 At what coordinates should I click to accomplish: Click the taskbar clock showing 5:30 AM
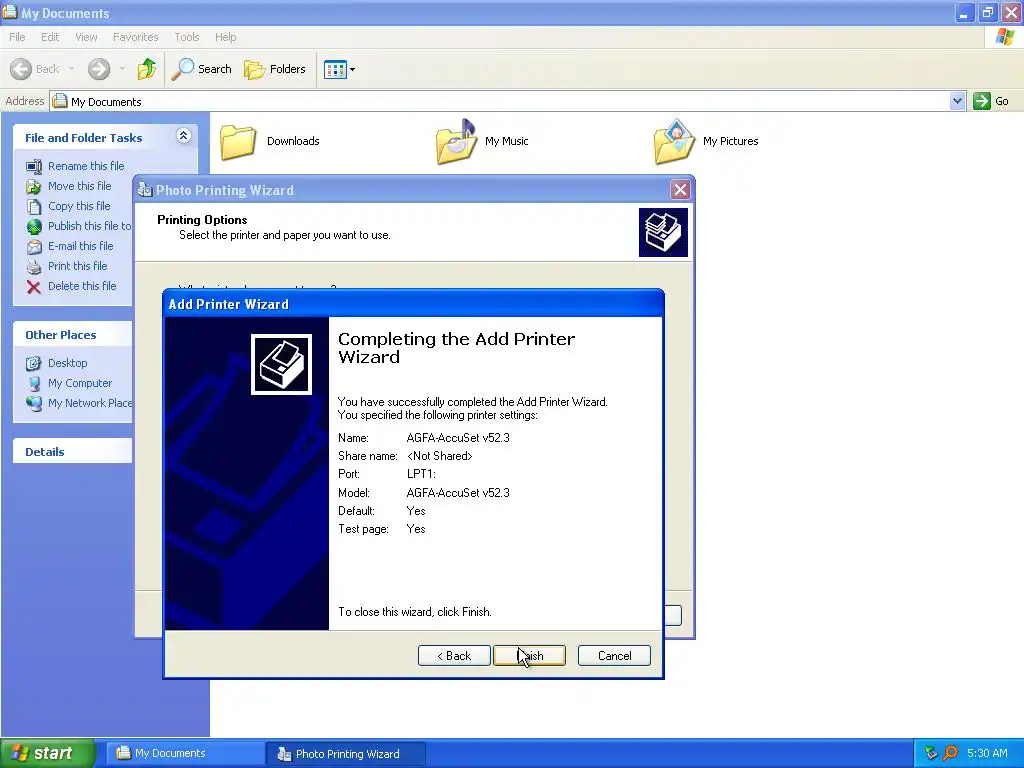[987, 753]
